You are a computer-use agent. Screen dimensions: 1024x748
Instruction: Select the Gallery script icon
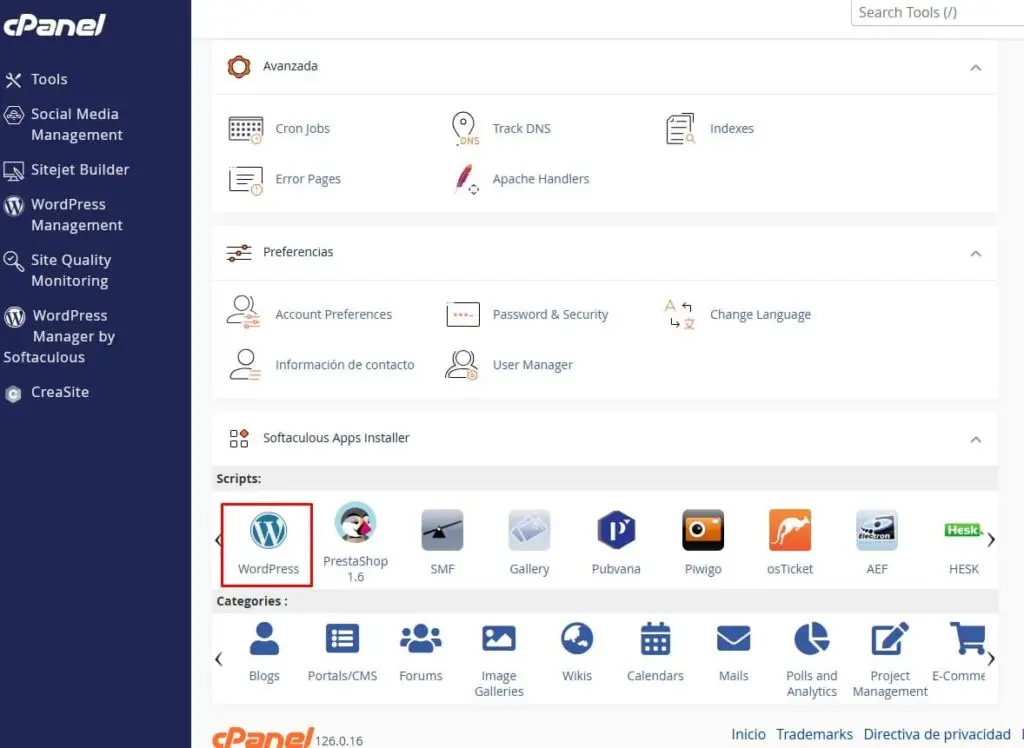point(529,530)
